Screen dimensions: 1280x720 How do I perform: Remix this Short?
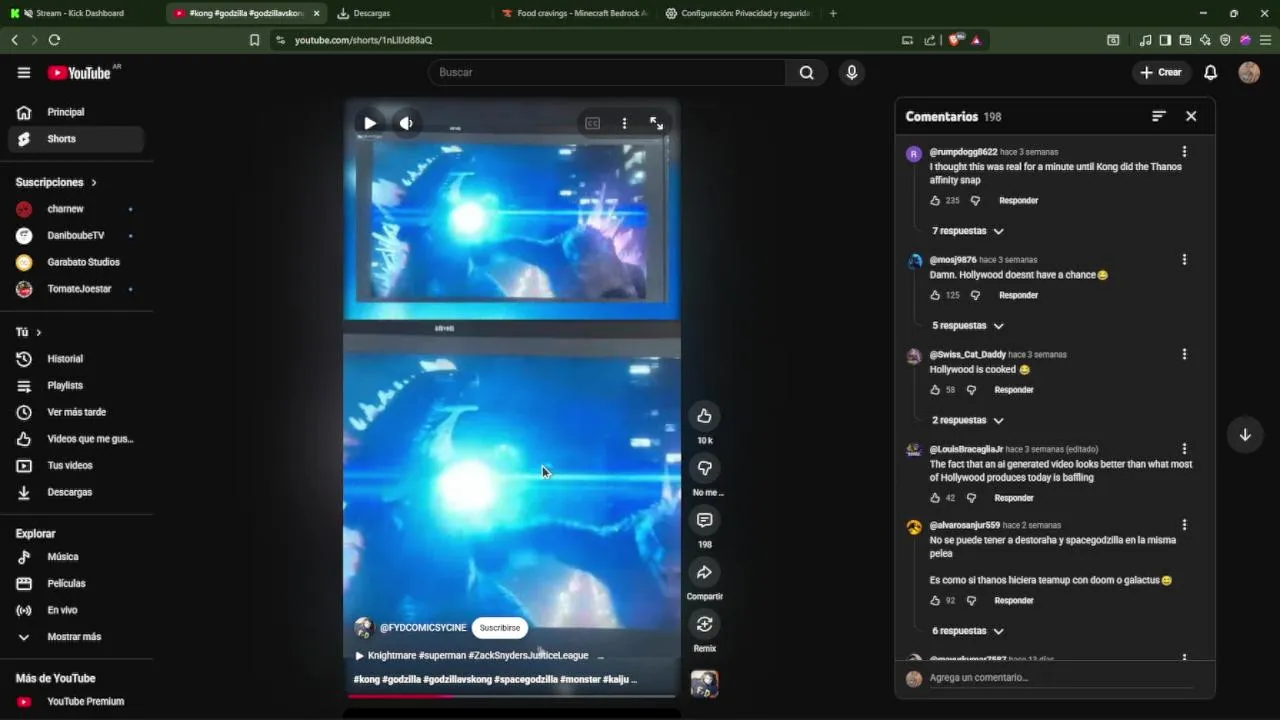point(704,624)
